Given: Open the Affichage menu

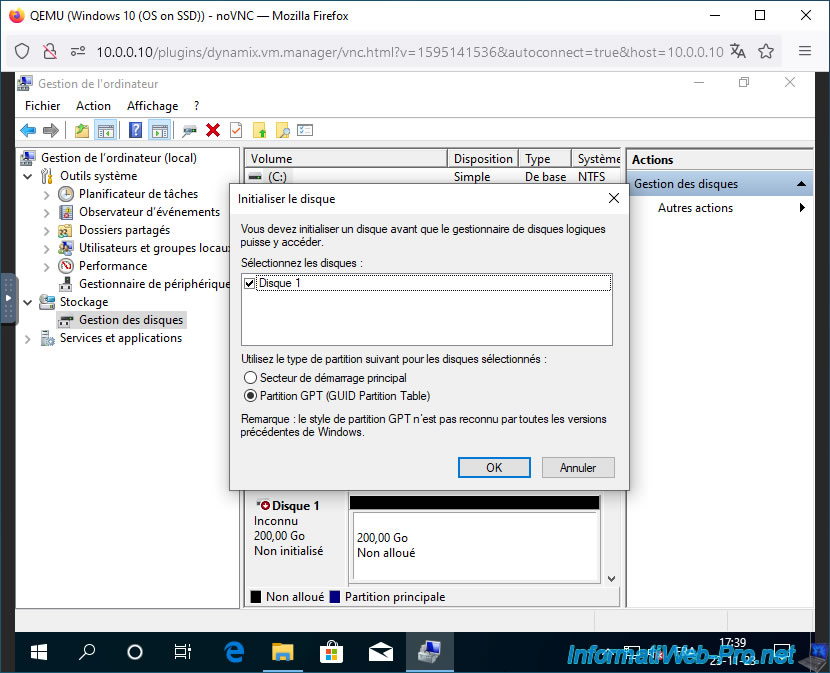Looking at the screenshot, I should 152,106.
